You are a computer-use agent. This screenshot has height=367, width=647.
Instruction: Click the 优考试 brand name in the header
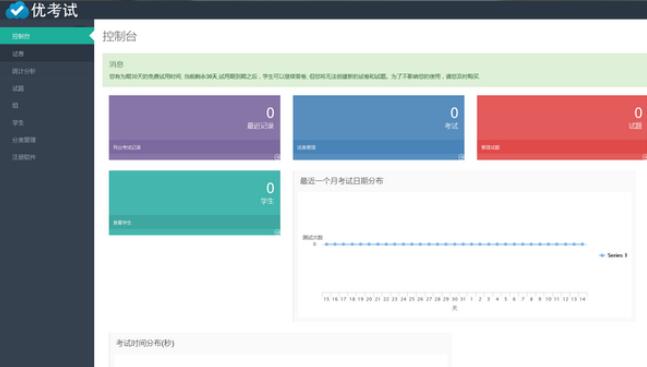coord(54,10)
